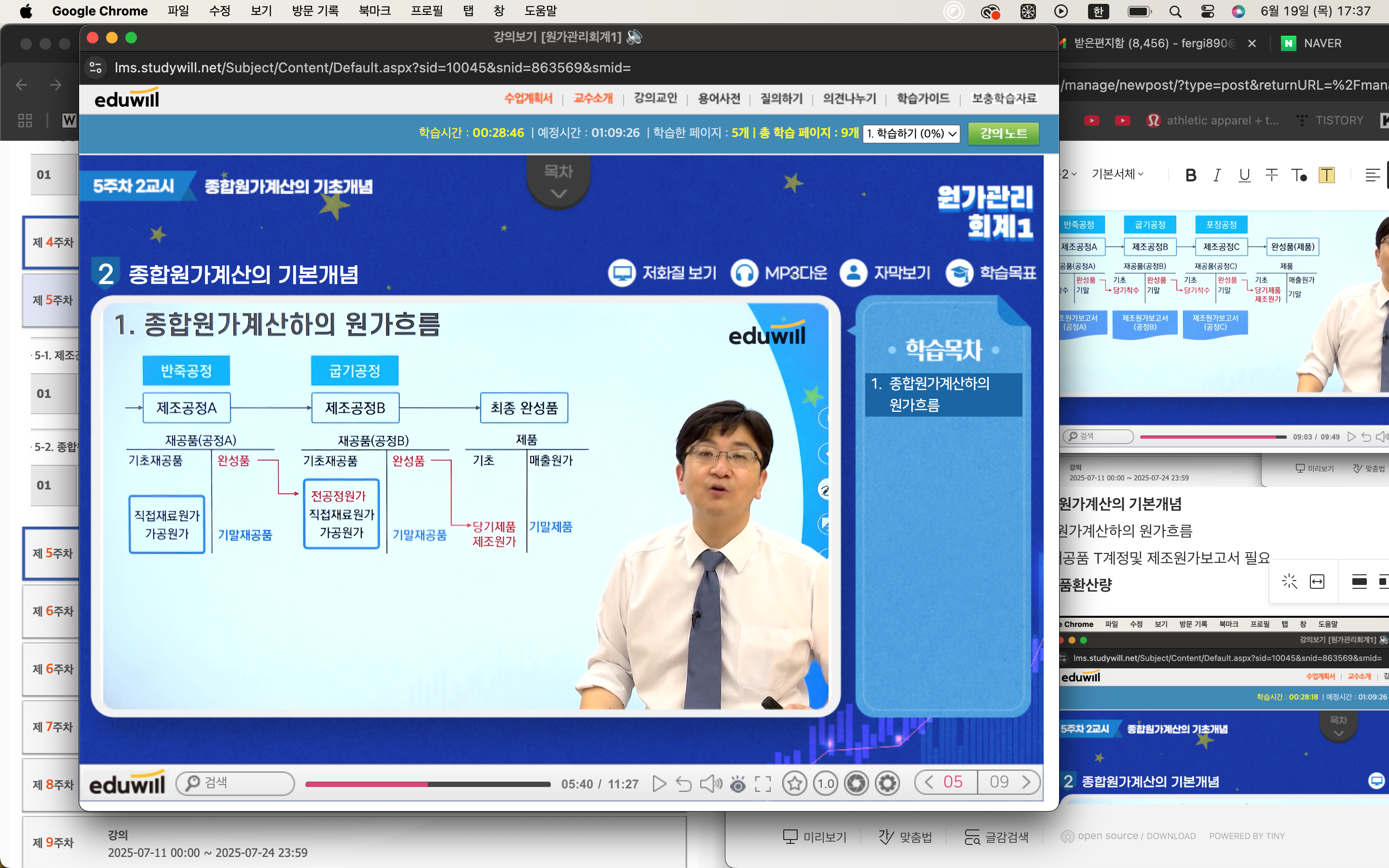1389x868 pixels.
Task: Expand the 목차 pull-down tab
Action: [558, 181]
